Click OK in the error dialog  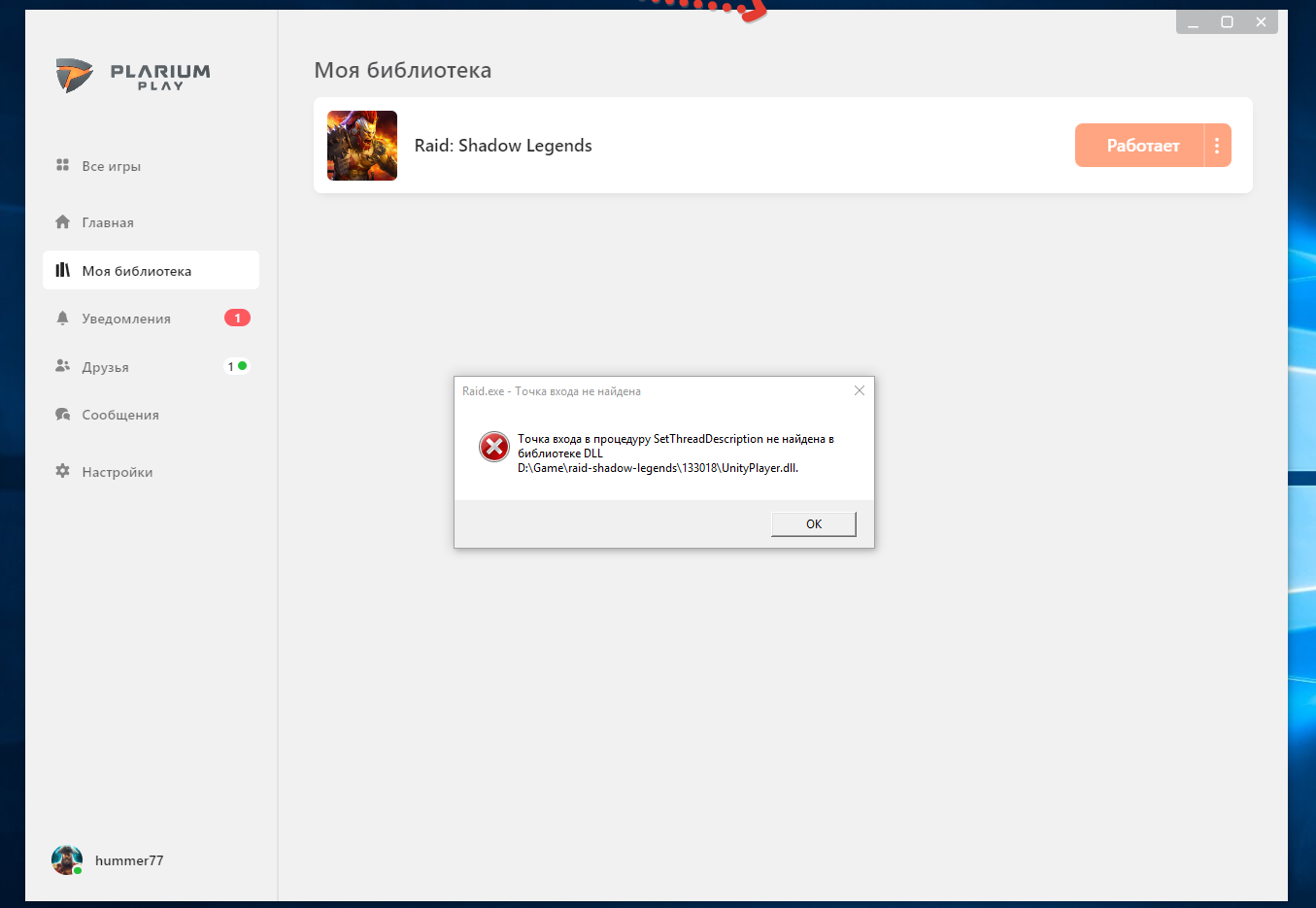[814, 524]
